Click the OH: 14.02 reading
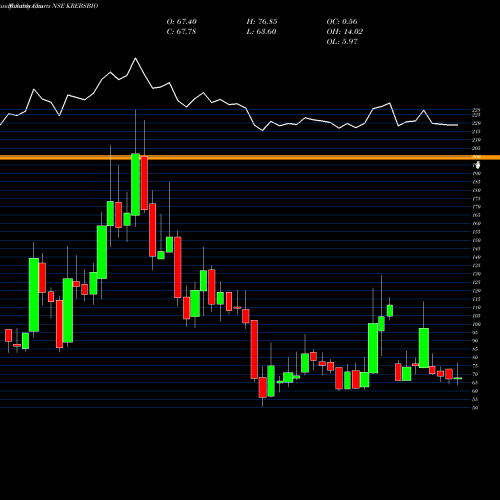Image resolution: width=500 pixels, height=500 pixels. pyautogui.click(x=345, y=32)
